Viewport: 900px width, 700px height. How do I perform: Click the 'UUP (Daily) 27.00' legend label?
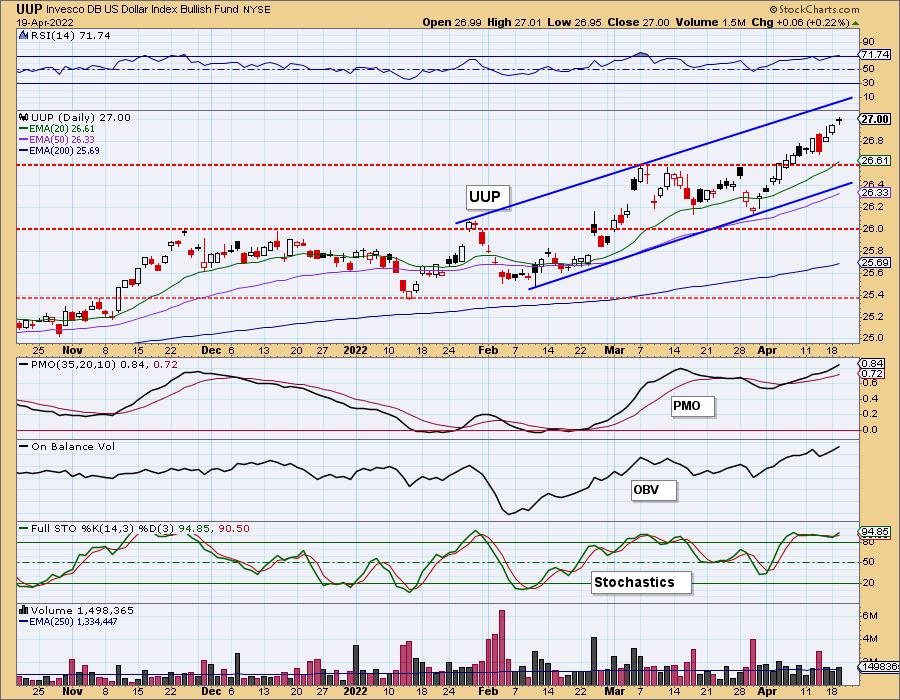pos(81,117)
